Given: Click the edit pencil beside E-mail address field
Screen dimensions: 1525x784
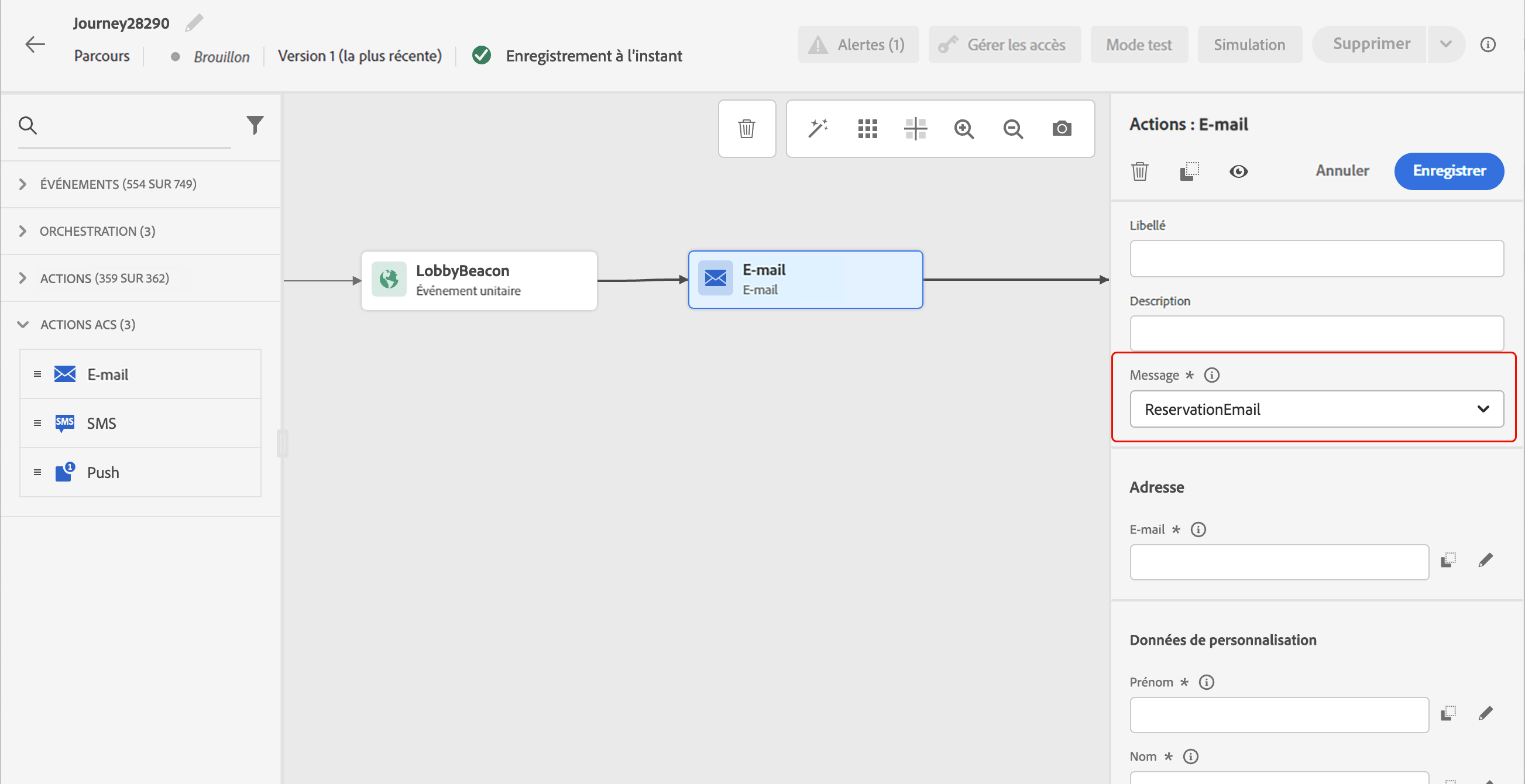Looking at the screenshot, I should (1485, 560).
